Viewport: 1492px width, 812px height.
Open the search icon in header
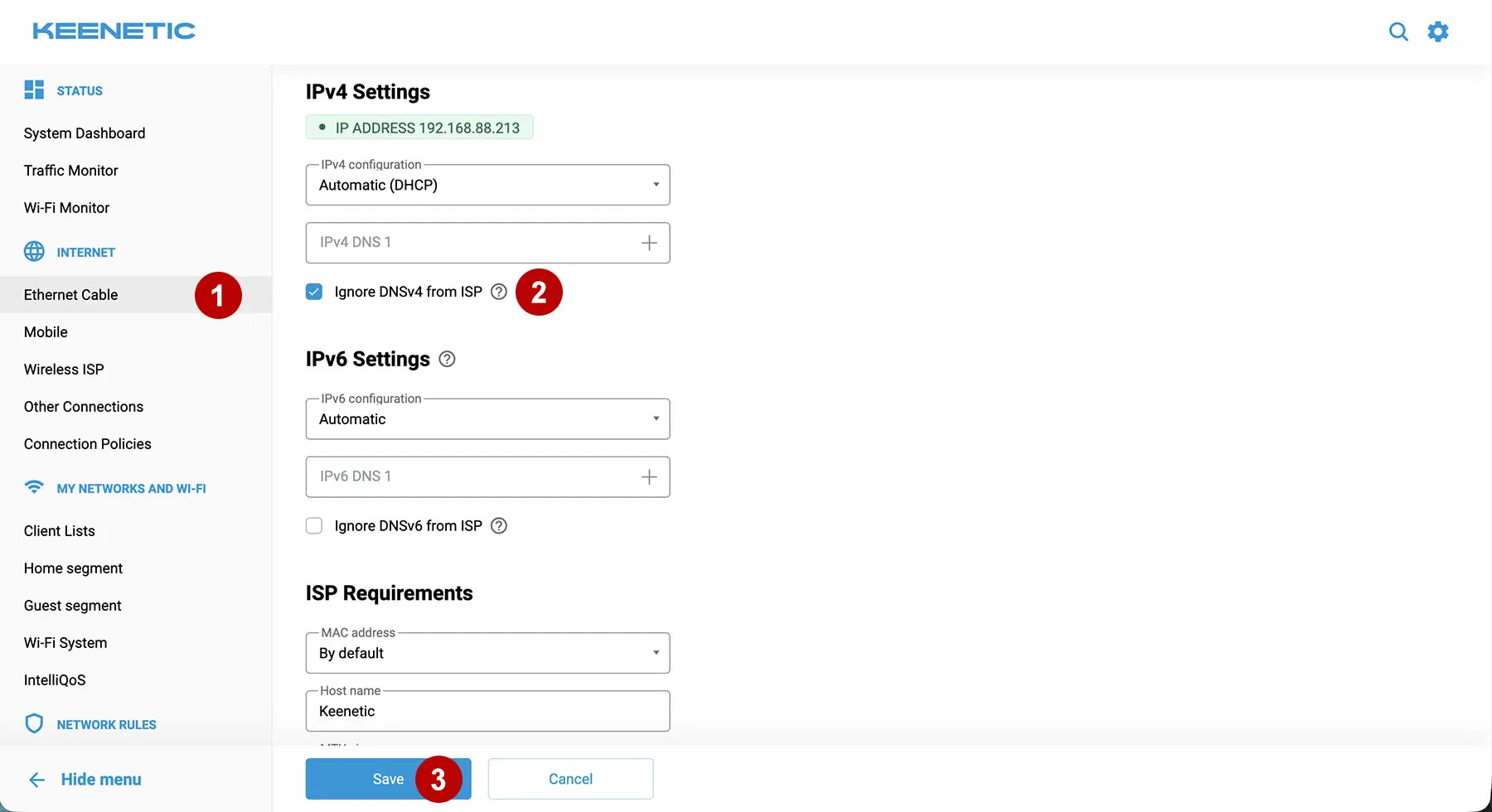(1398, 31)
